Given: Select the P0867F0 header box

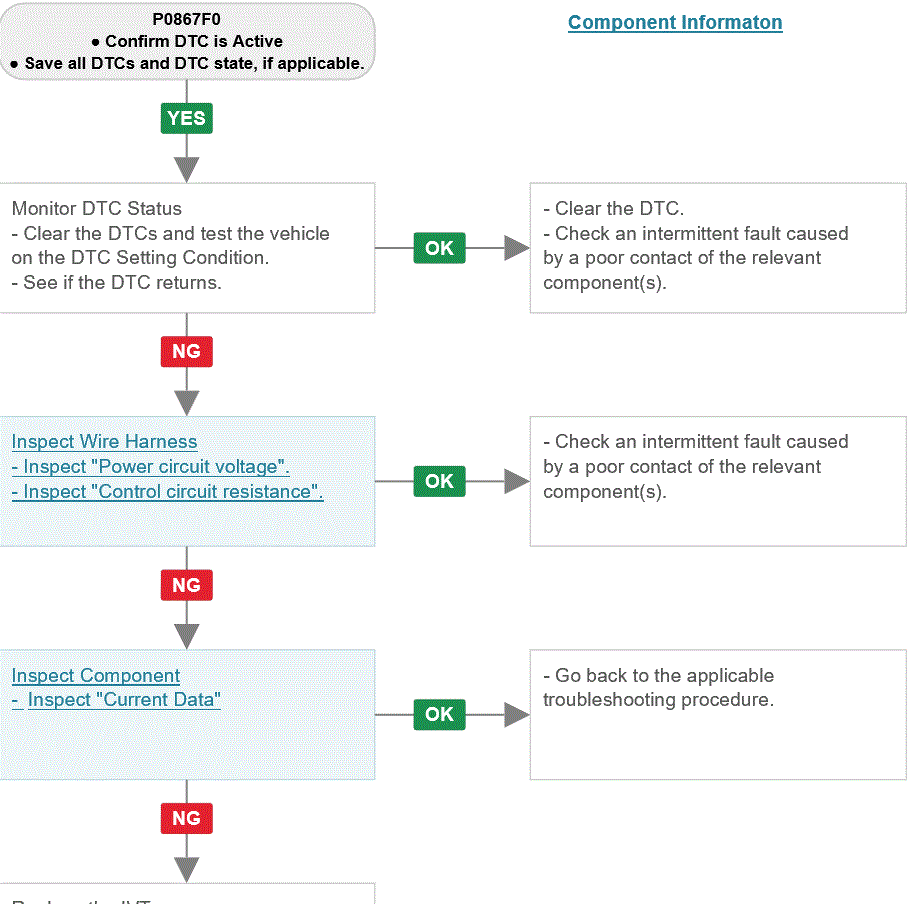Looking at the screenshot, I should (187, 41).
